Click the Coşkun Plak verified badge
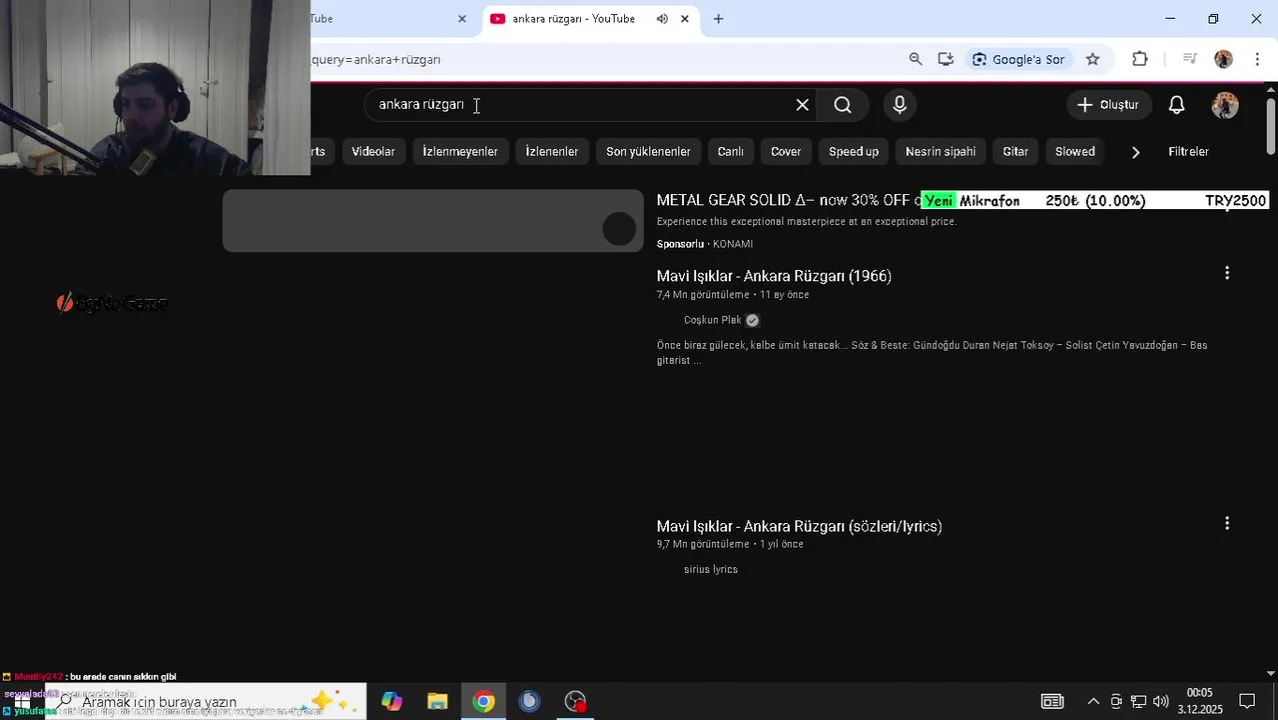 (x=752, y=320)
